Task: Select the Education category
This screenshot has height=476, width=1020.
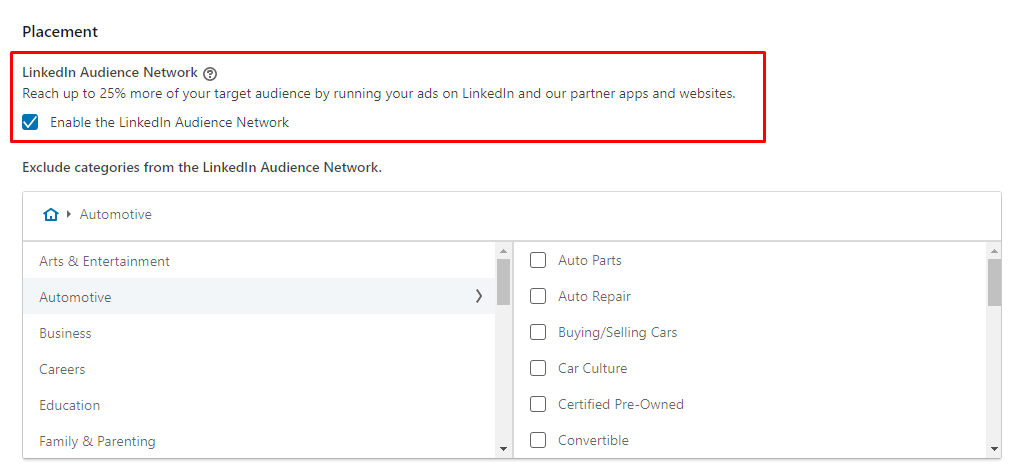Action: 259,405
